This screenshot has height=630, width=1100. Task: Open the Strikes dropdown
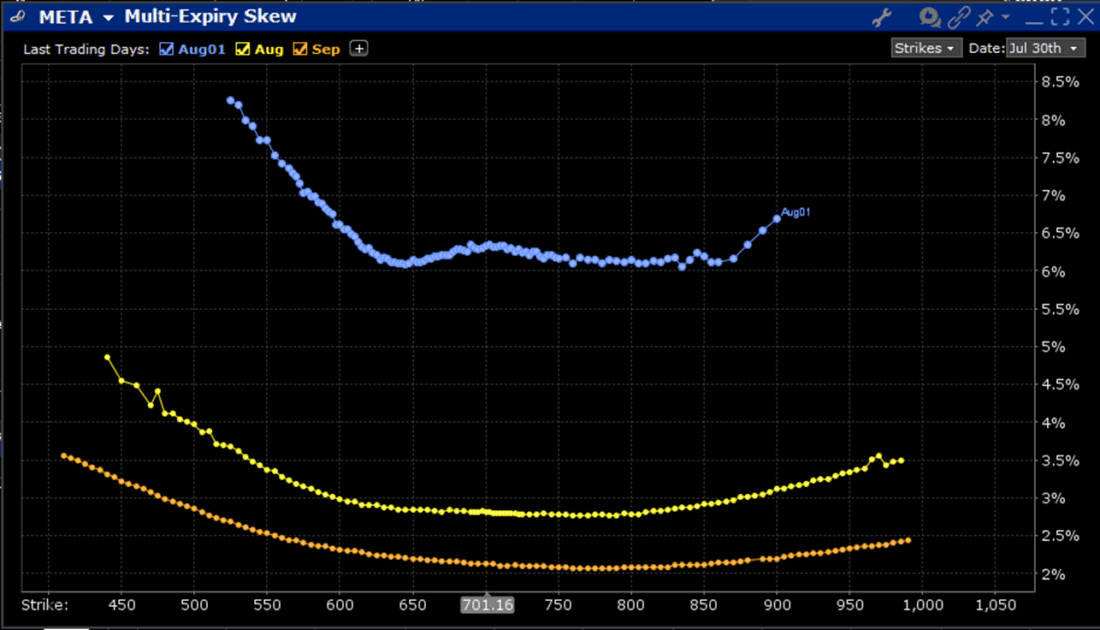(926, 48)
